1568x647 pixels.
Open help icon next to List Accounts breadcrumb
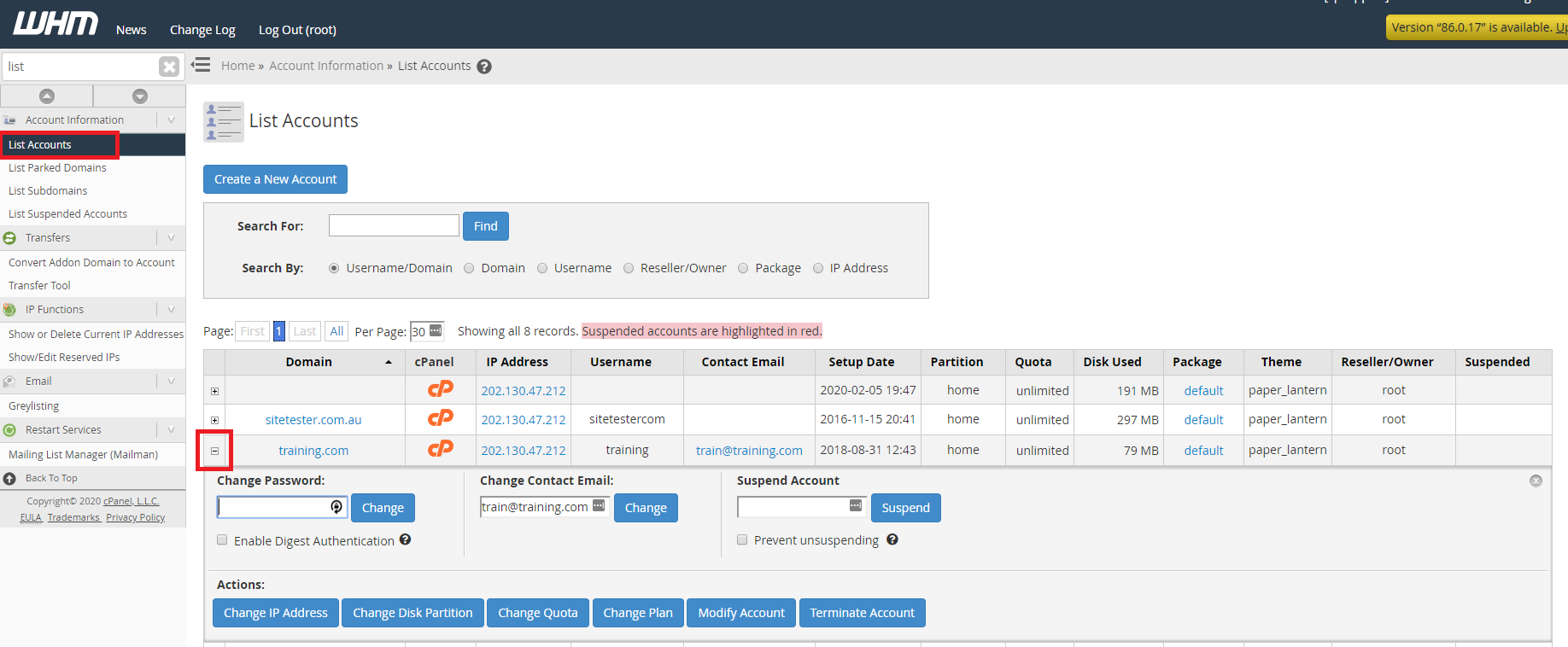(484, 67)
